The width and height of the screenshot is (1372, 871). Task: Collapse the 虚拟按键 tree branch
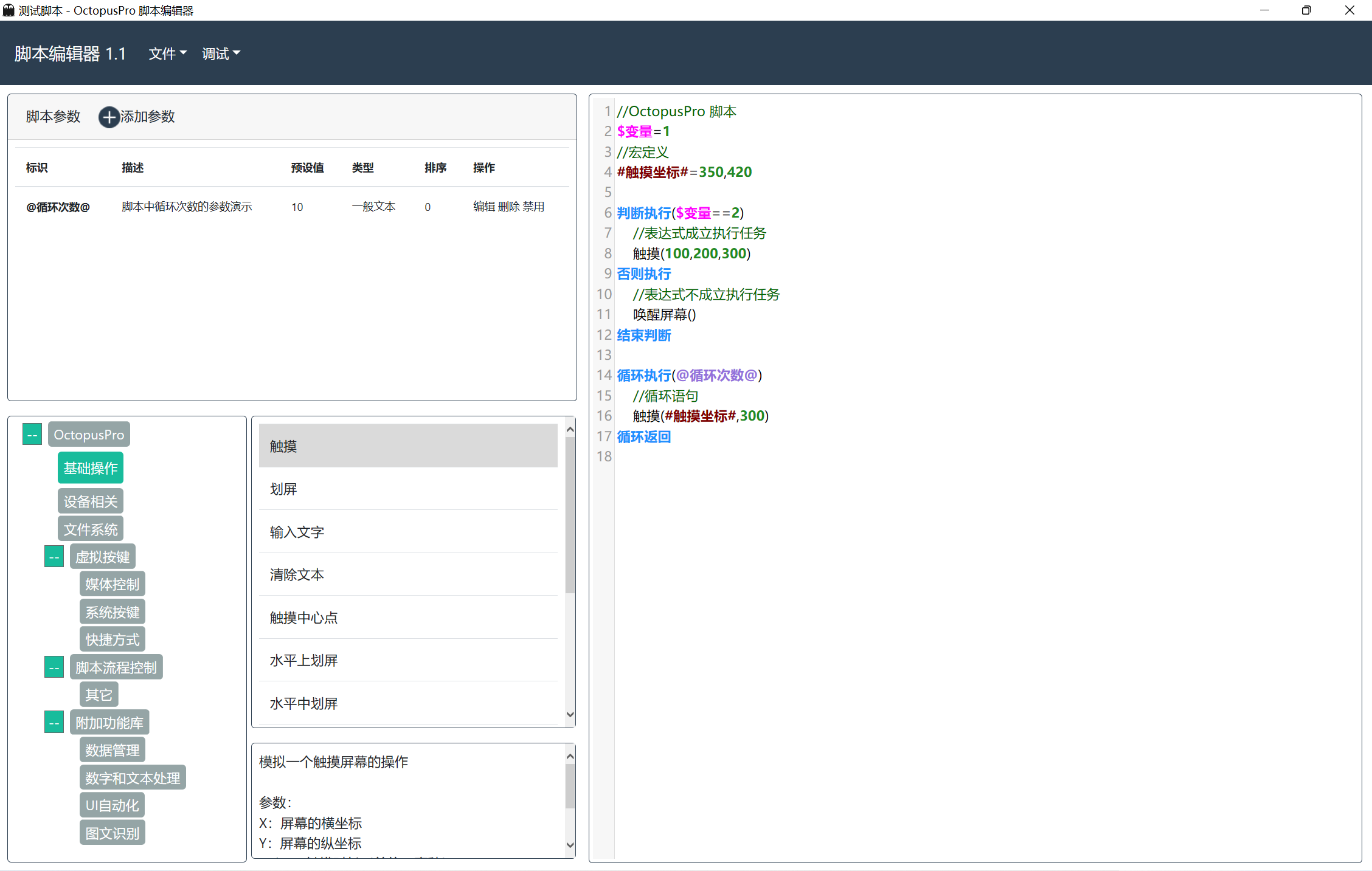coord(54,557)
